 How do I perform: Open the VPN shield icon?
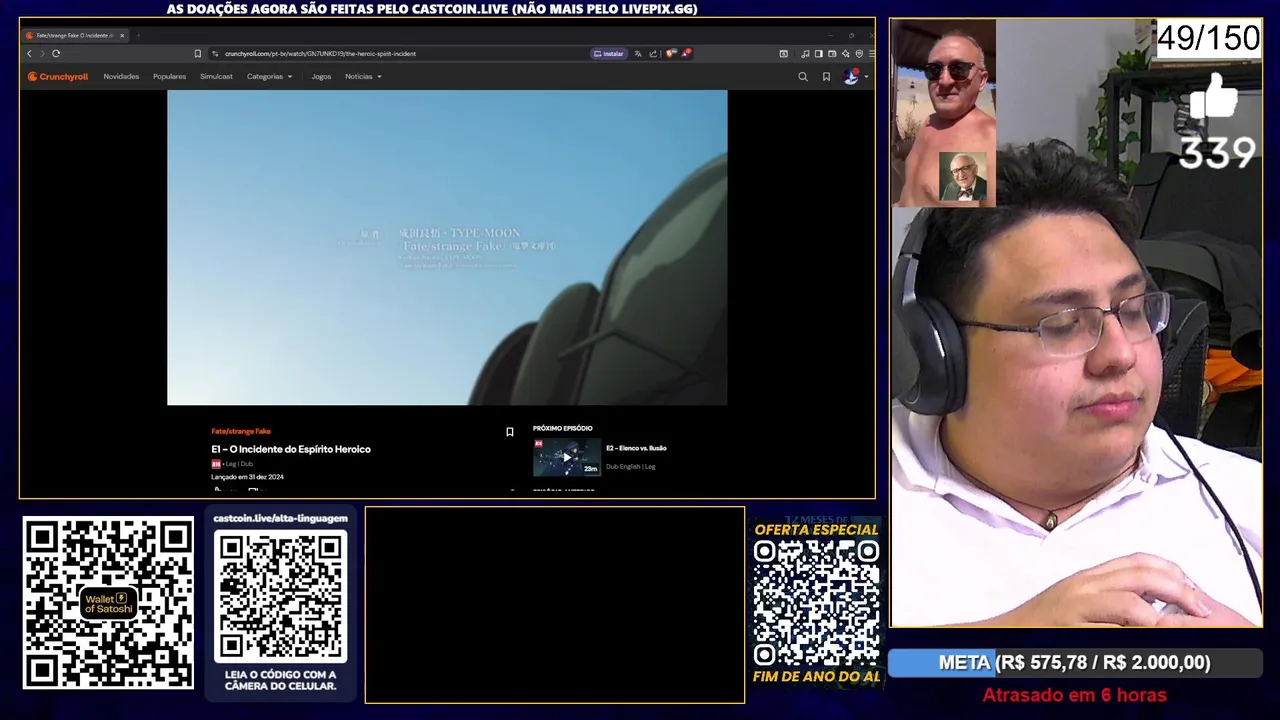click(x=859, y=54)
